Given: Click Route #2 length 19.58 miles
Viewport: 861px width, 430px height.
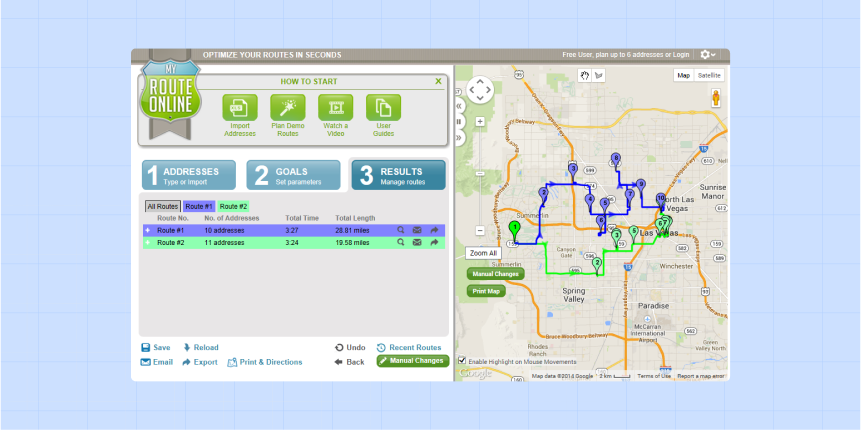Looking at the screenshot, I should 352,243.
